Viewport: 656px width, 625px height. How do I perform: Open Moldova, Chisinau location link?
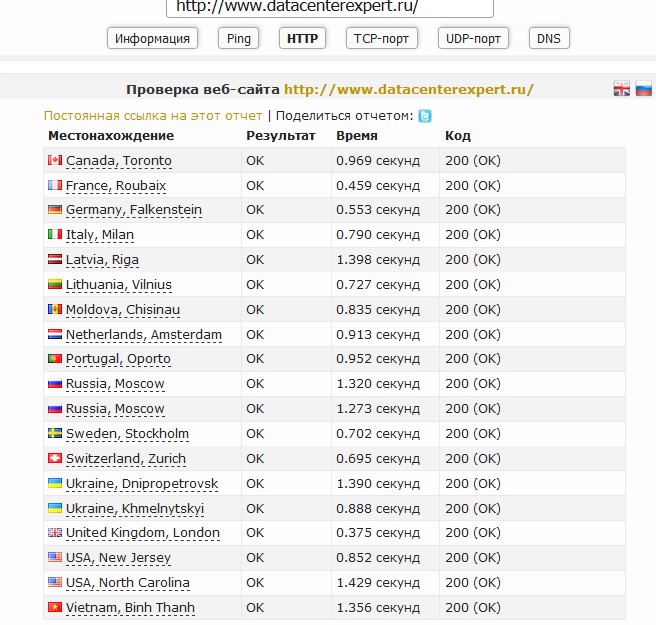pos(123,310)
